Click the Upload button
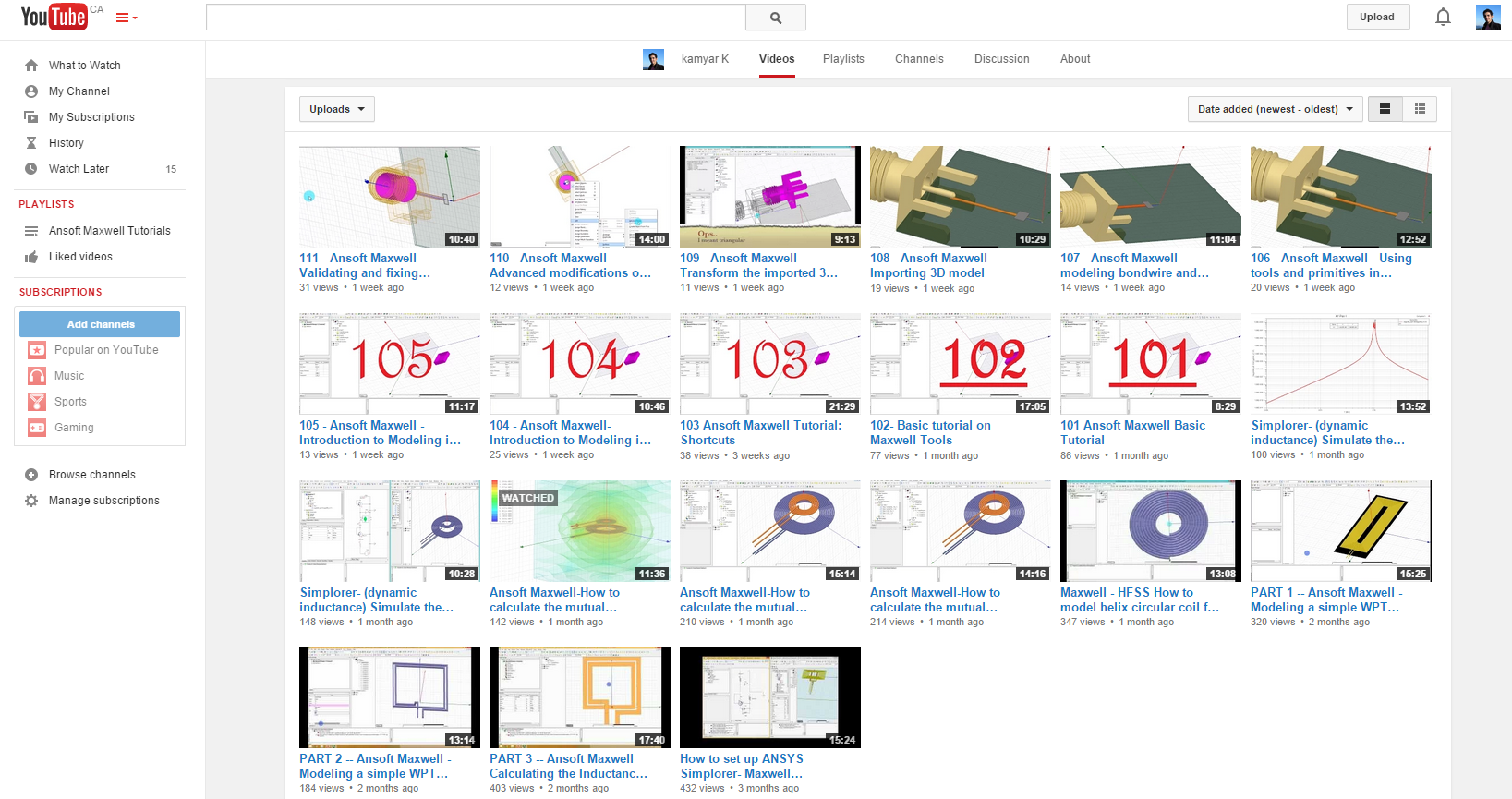The width and height of the screenshot is (1512, 799). pyautogui.click(x=1376, y=17)
